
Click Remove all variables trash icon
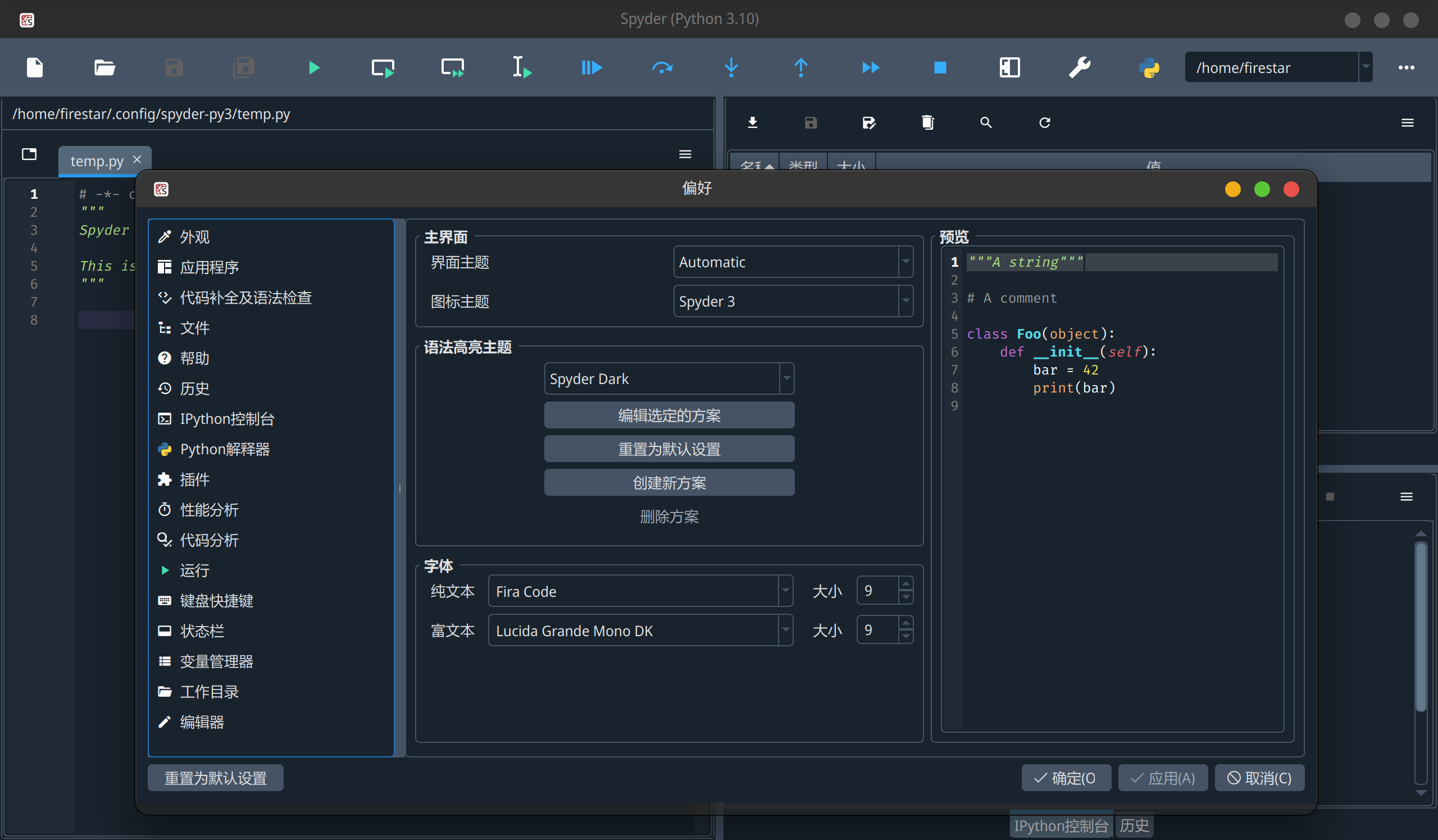(x=927, y=122)
